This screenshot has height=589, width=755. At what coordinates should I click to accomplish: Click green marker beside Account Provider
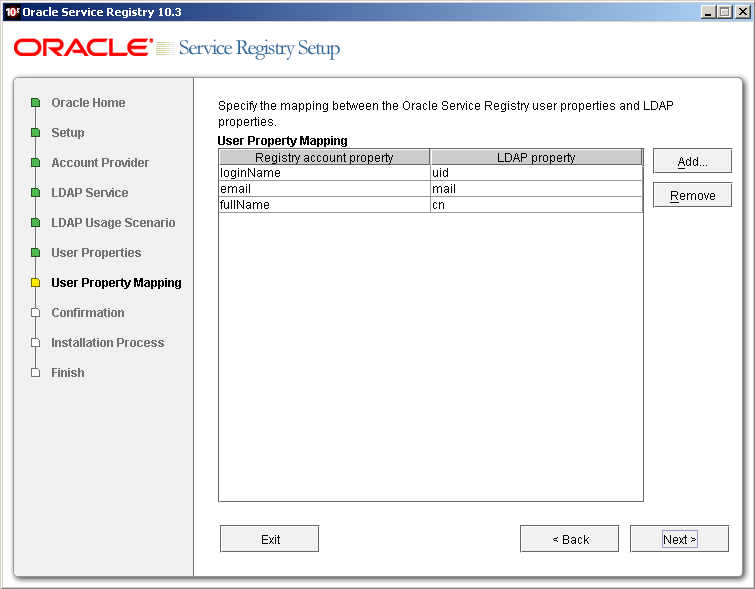point(35,163)
